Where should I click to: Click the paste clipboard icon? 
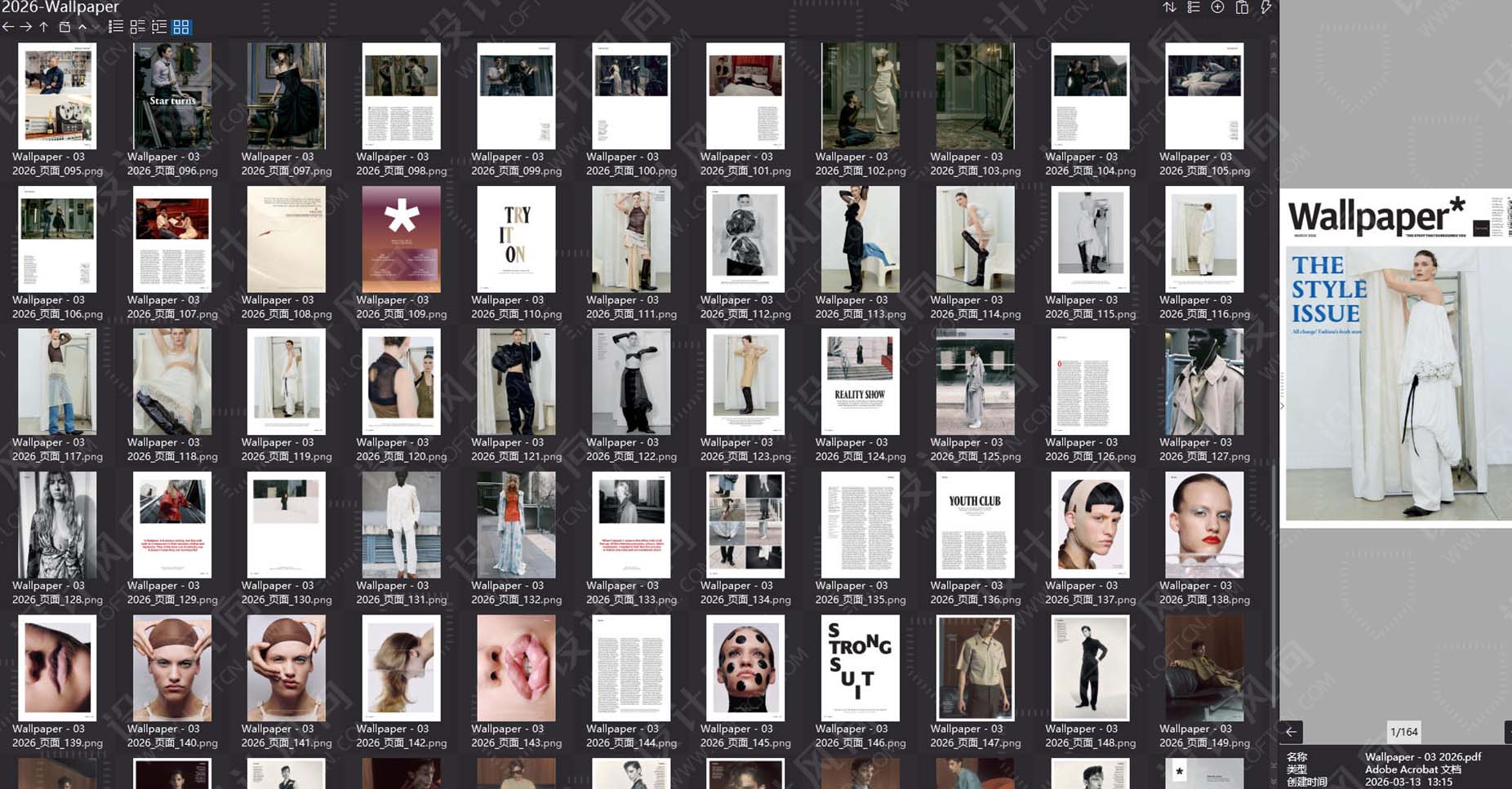coord(1242,7)
